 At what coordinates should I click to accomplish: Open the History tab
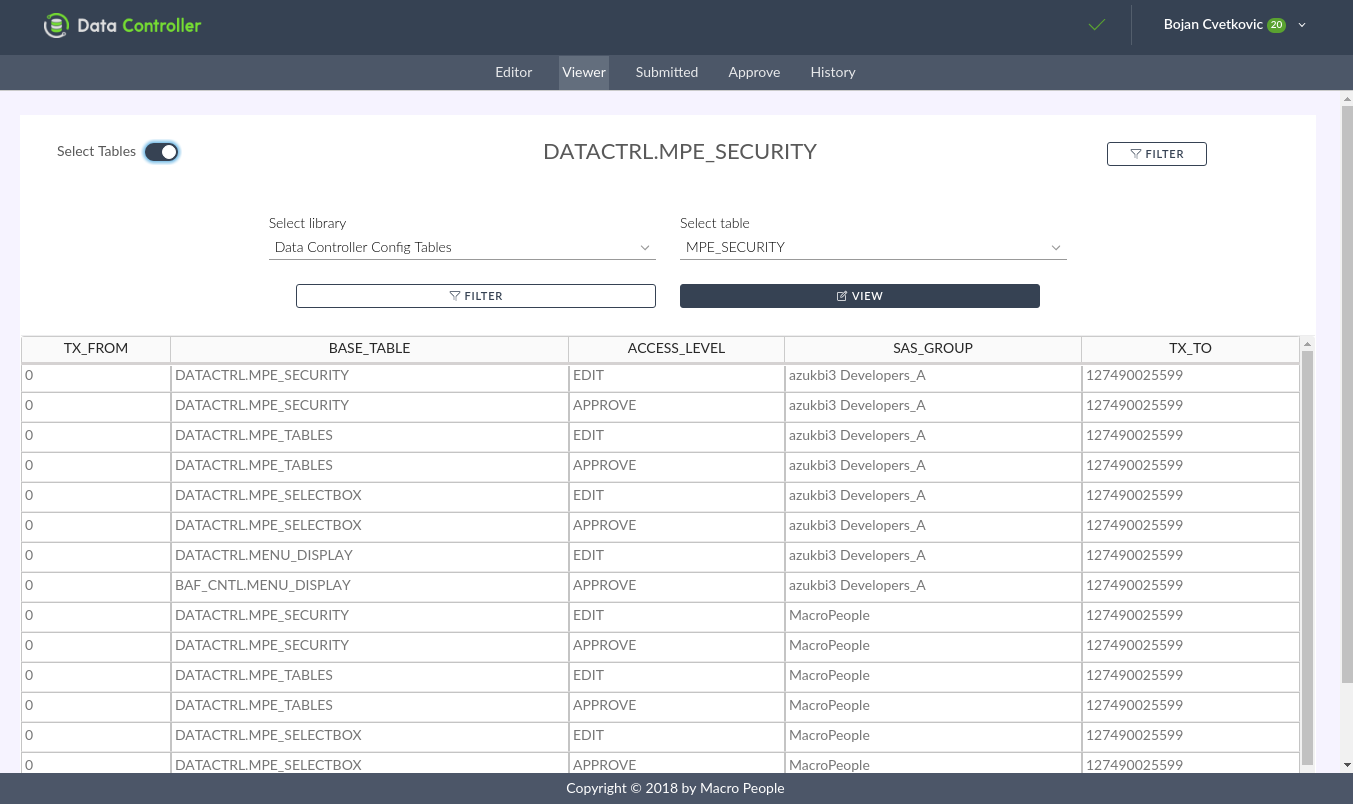832,72
